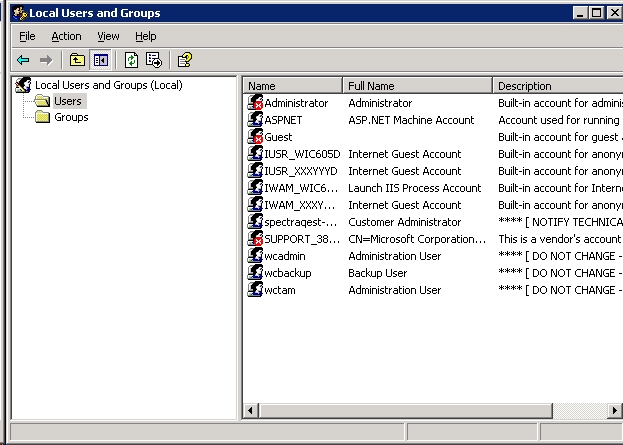Open the File menu
The height and width of the screenshot is (445, 623).
click(x=27, y=36)
